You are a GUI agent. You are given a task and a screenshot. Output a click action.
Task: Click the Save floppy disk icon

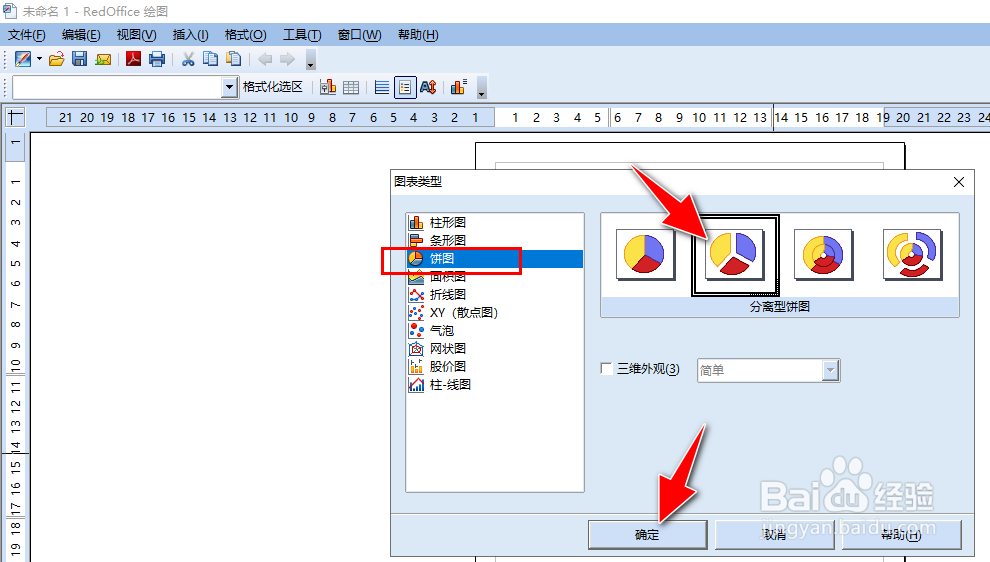(x=80, y=59)
